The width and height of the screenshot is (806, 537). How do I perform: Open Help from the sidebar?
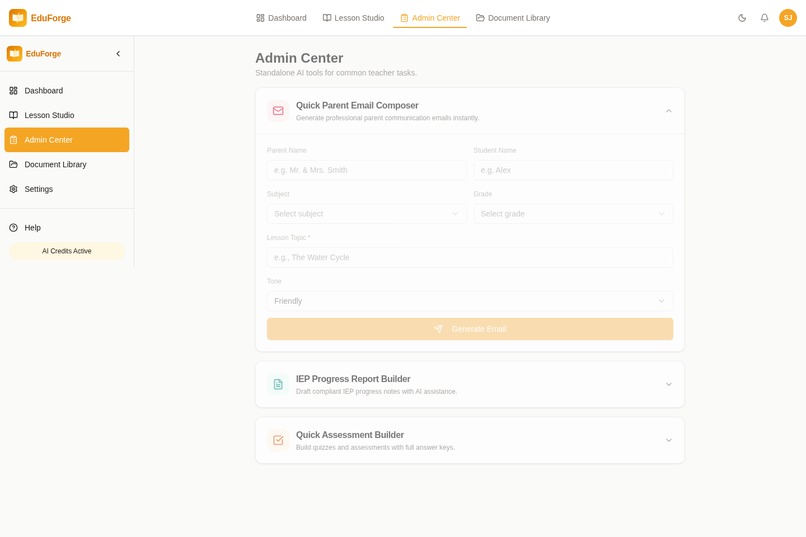67,228
